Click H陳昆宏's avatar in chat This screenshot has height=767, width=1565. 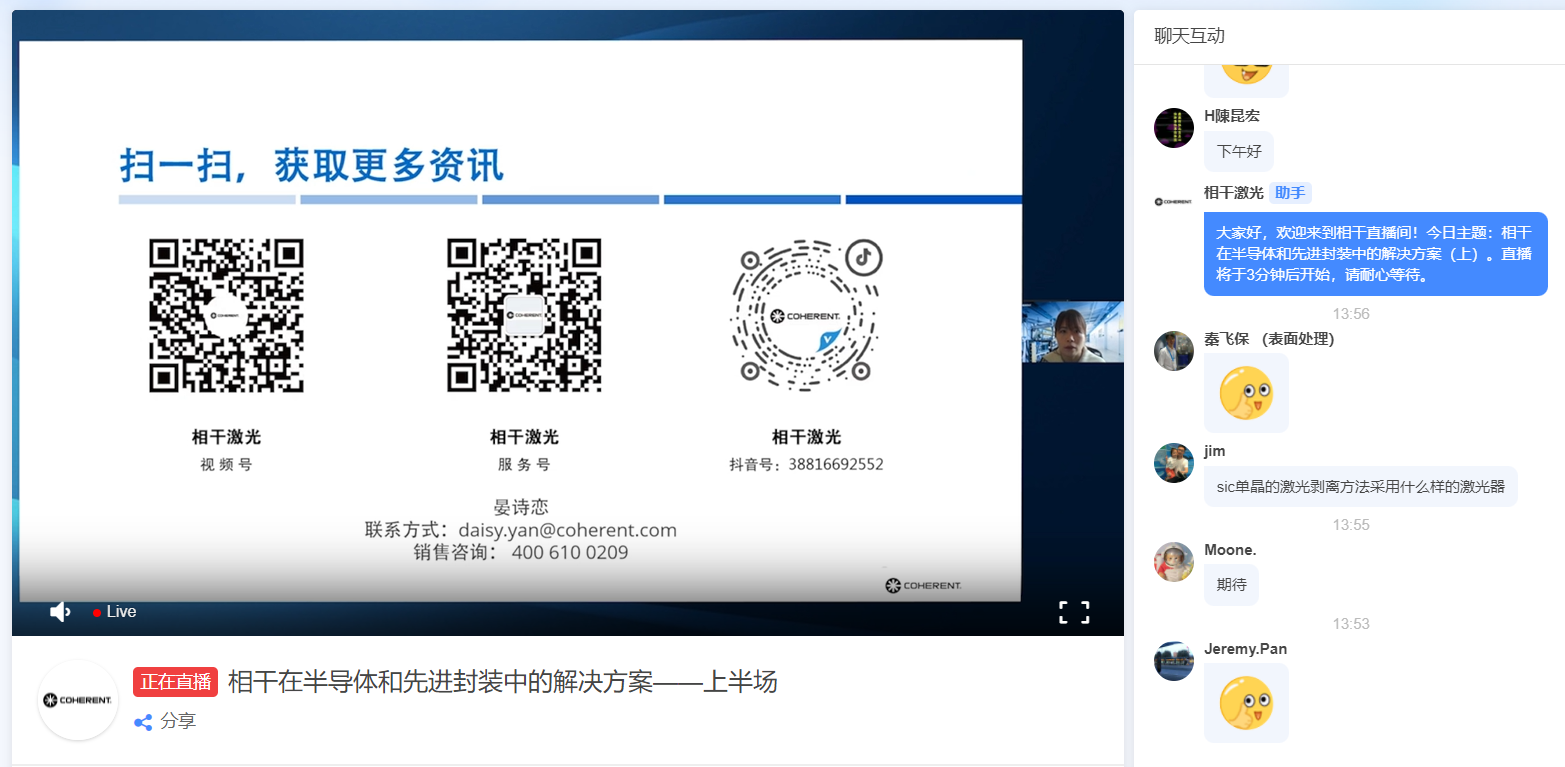(1174, 128)
